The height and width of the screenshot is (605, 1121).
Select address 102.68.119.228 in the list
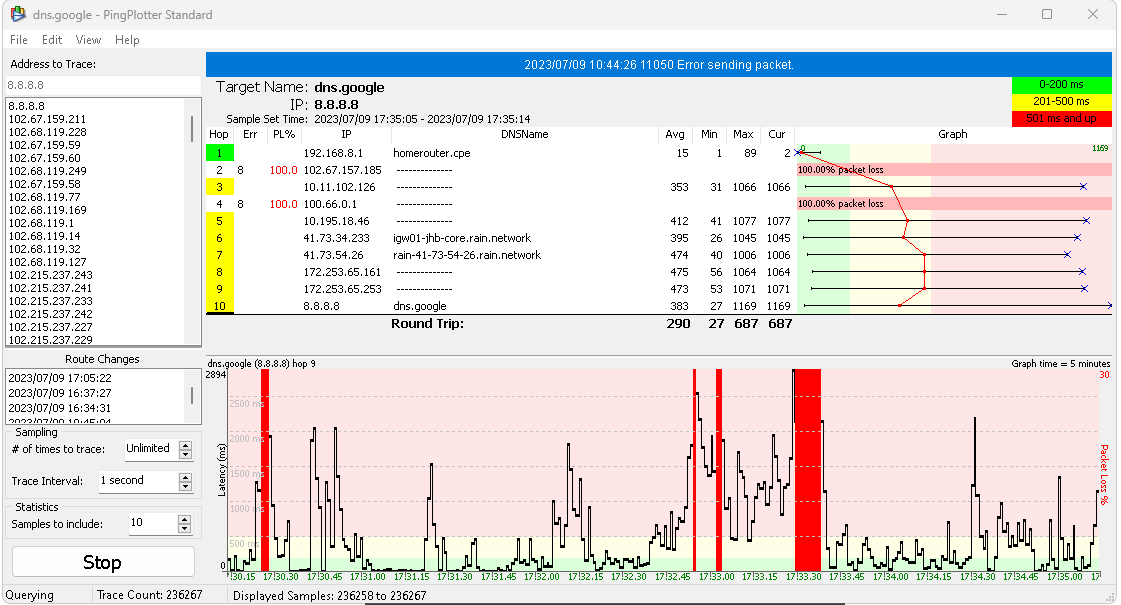(47, 132)
